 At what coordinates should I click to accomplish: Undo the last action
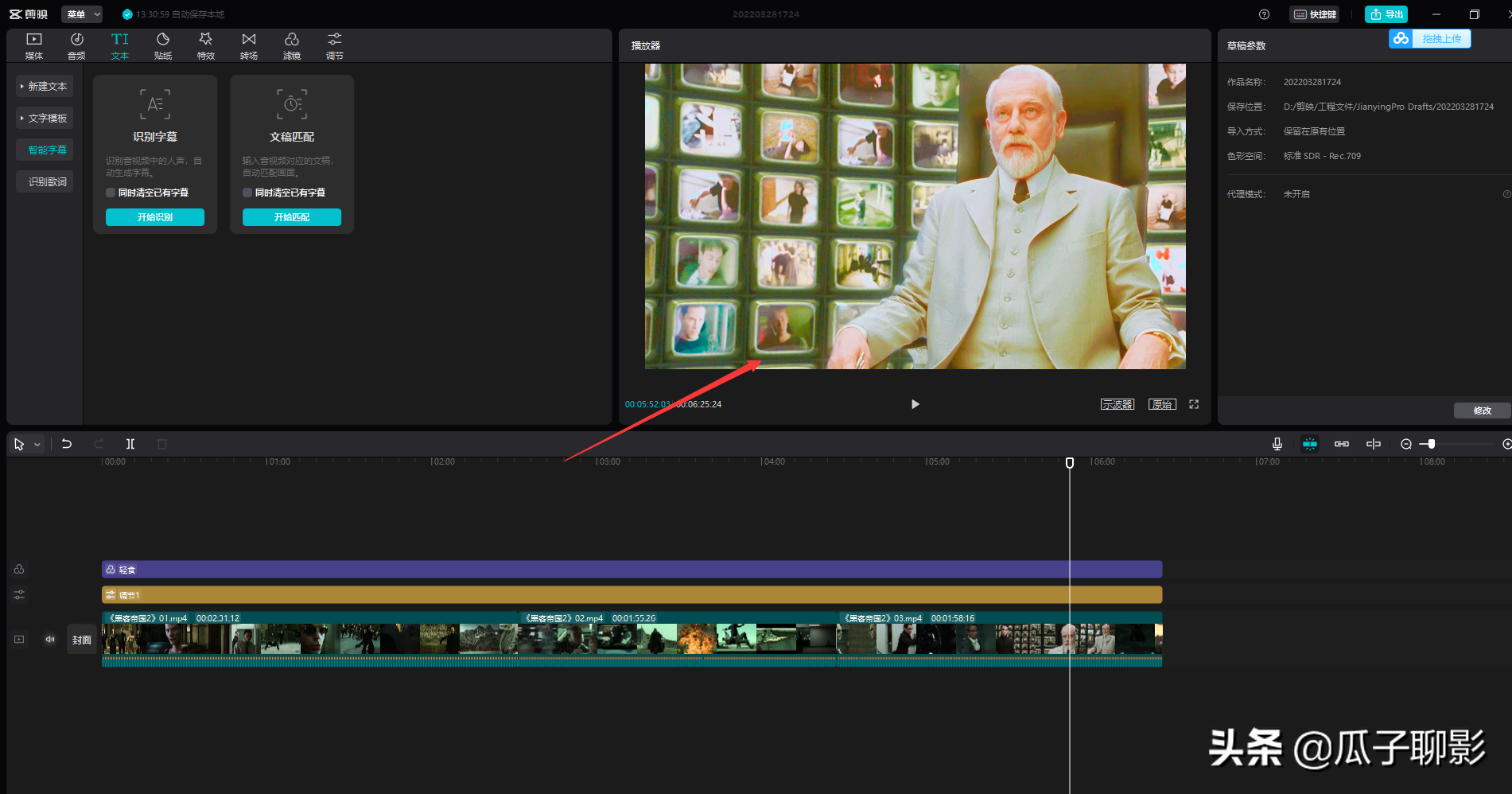(67, 444)
